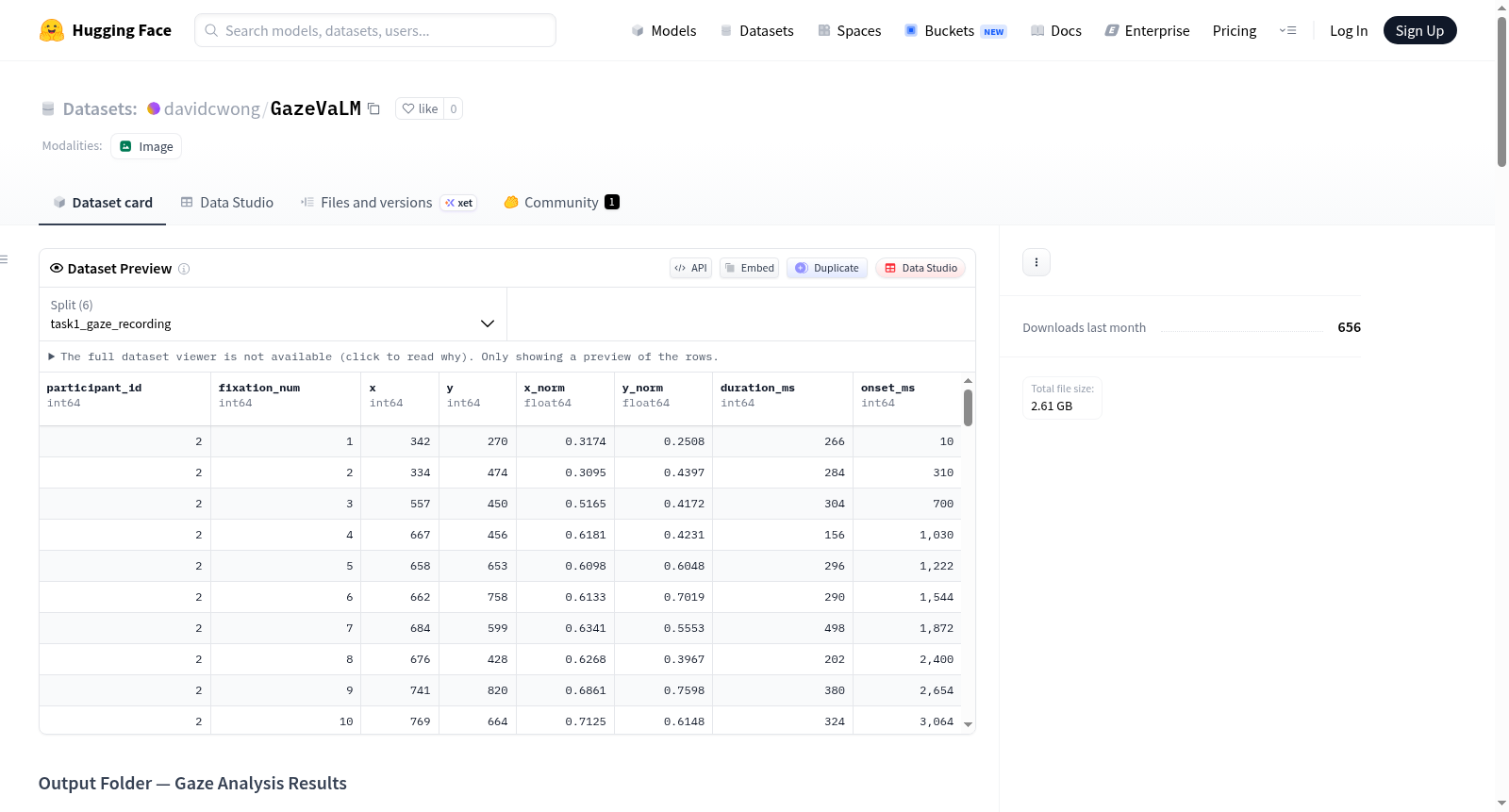The image size is (1509, 812).
Task: Click the page vertical scrollbar thumb
Action: tap(1501, 91)
